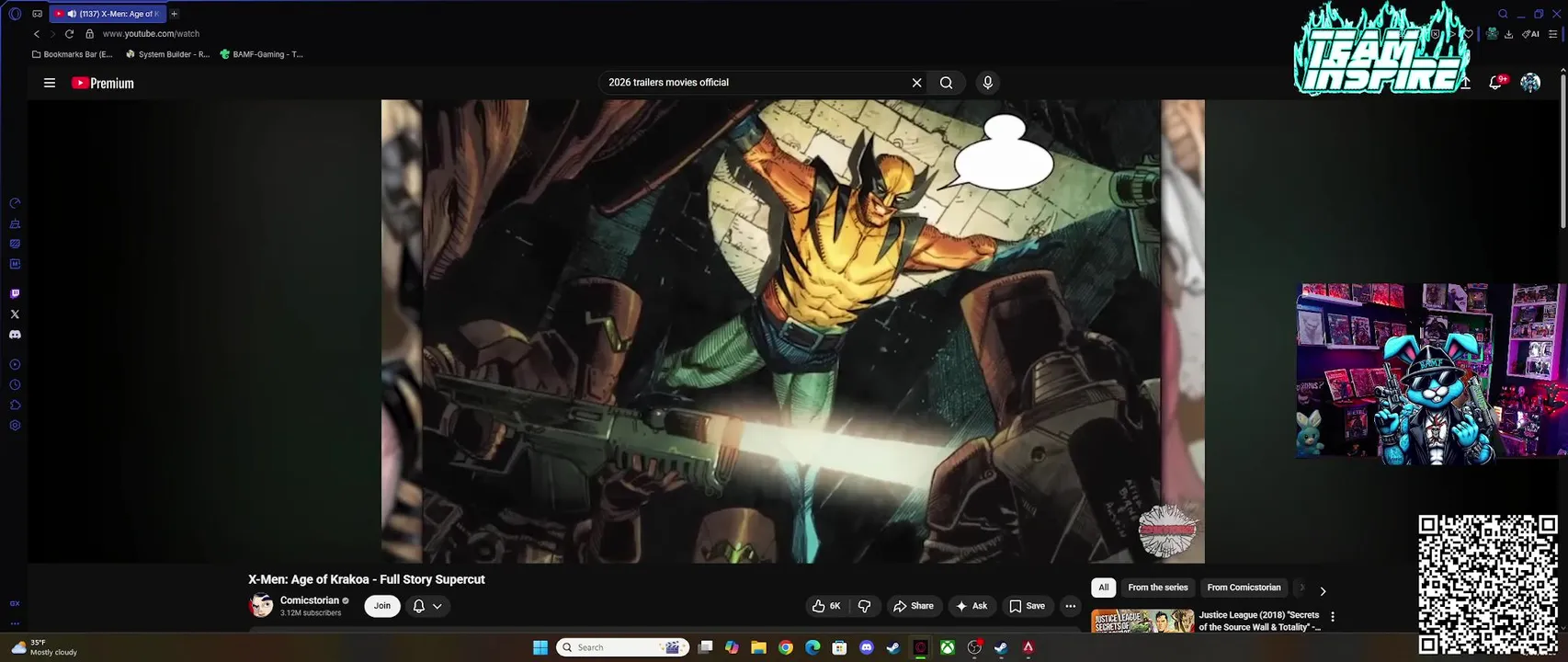Open a new browser tab

(x=174, y=14)
